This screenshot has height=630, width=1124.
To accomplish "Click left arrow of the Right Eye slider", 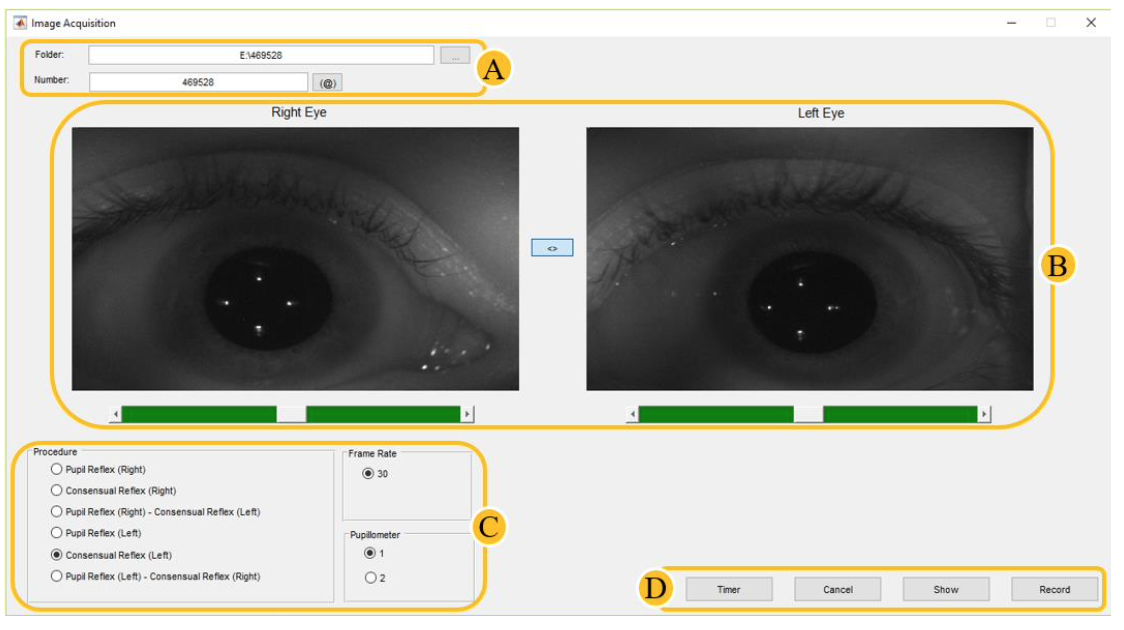I will tap(115, 414).
